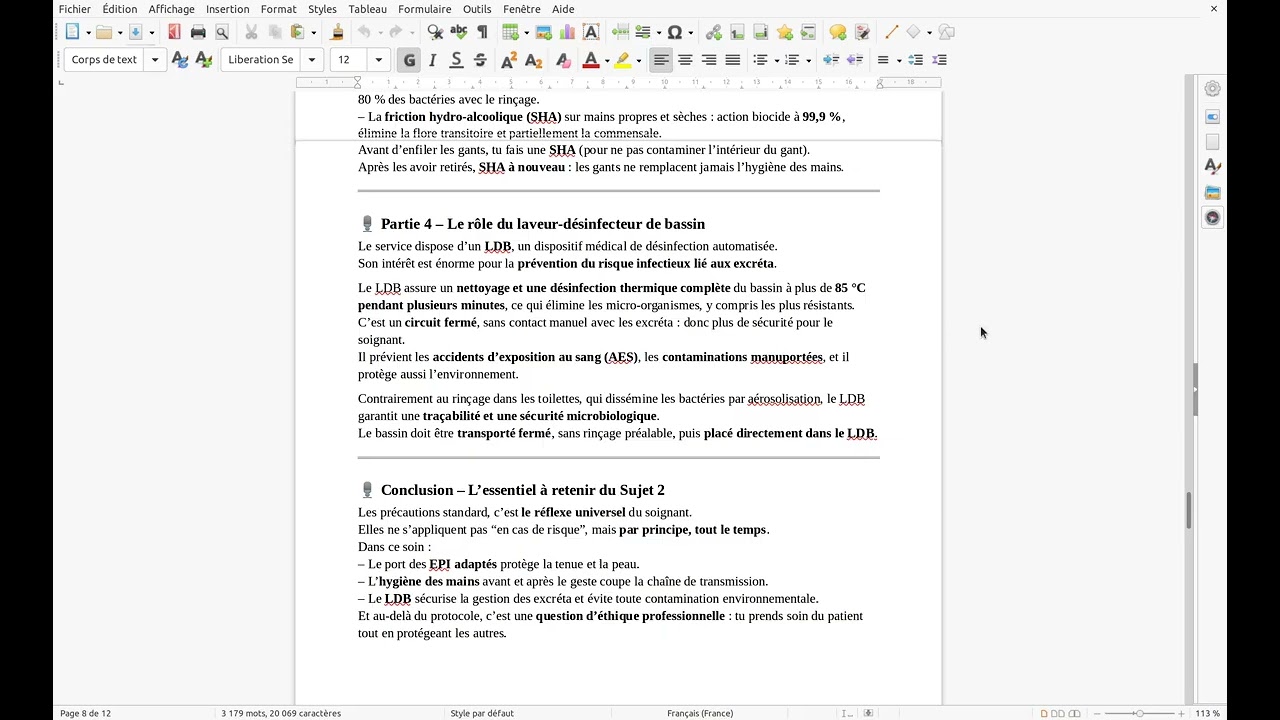Insert a bookmark star

[784, 32]
